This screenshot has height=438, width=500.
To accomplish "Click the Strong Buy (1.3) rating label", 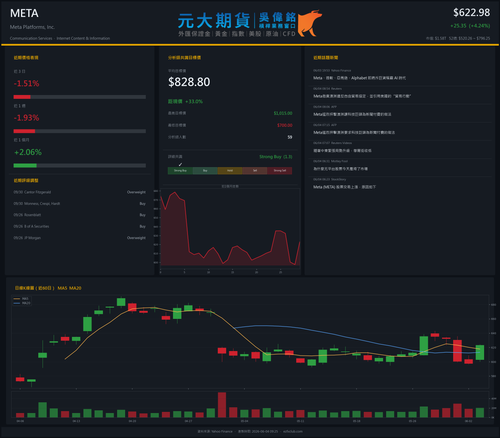I will pyautogui.click(x=276, y=157).
